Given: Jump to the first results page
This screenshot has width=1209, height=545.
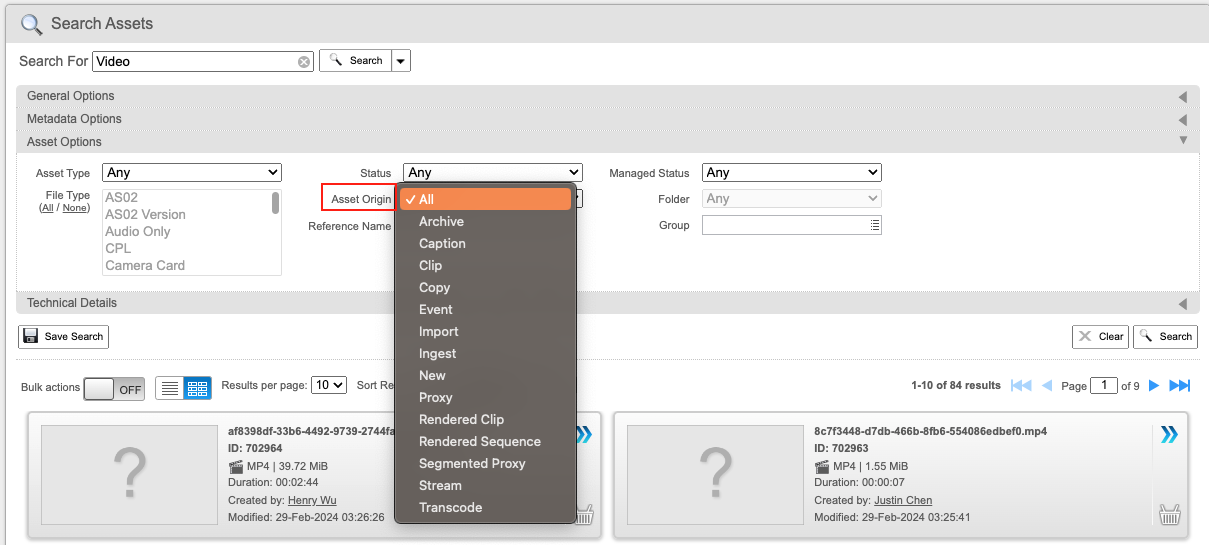Looking at the screenshot, I should 1021,386.
